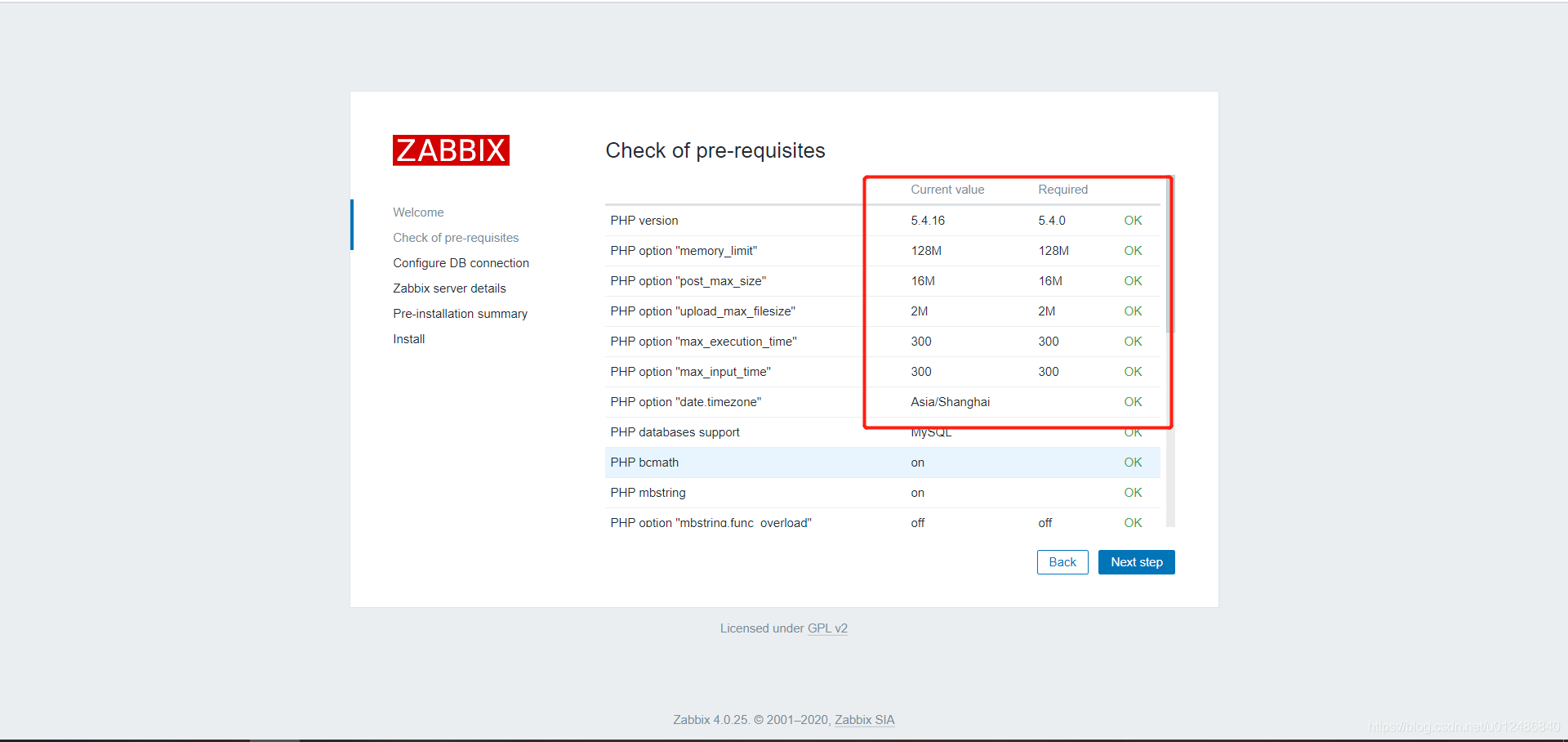Click 'PHP option "max_input_time"' row label

[690, 372]
